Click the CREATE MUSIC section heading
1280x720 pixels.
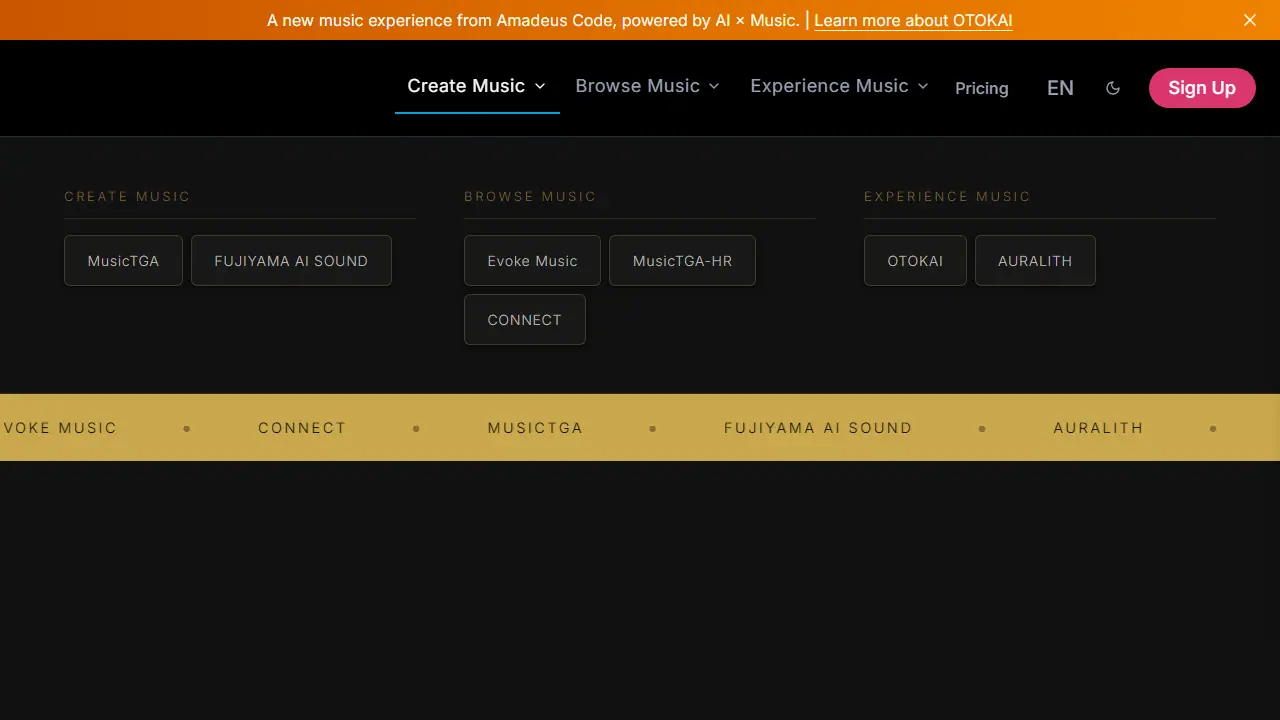click(x=127, y=197)
